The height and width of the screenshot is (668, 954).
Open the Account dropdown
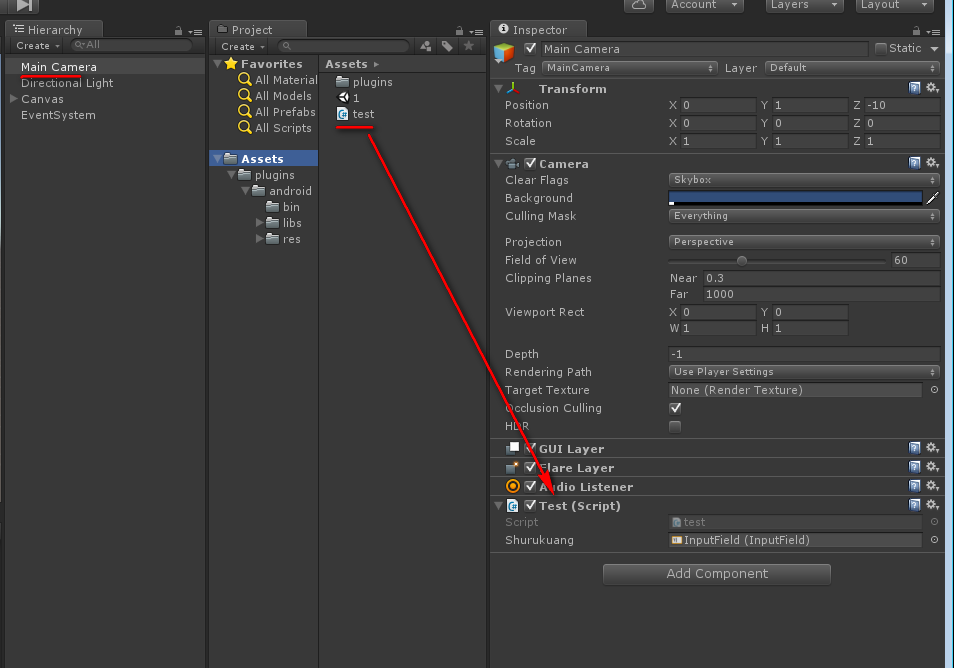pos(703,5)
